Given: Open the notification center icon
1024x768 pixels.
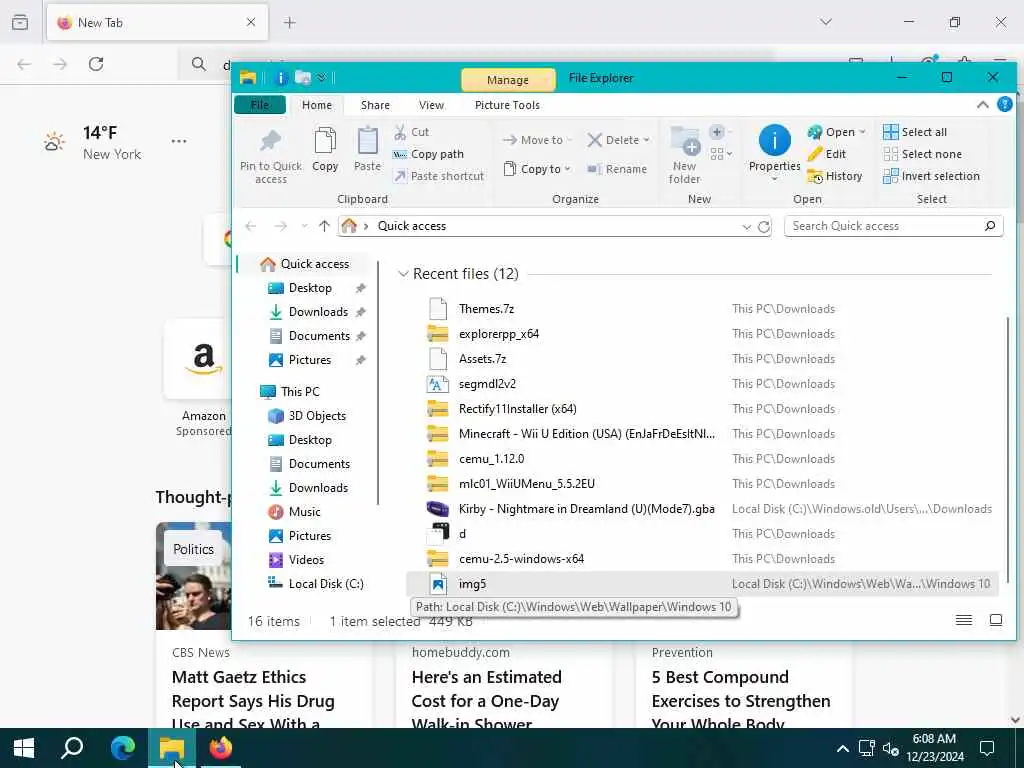Looking at the screenshot, I should (x=987, y=748).
